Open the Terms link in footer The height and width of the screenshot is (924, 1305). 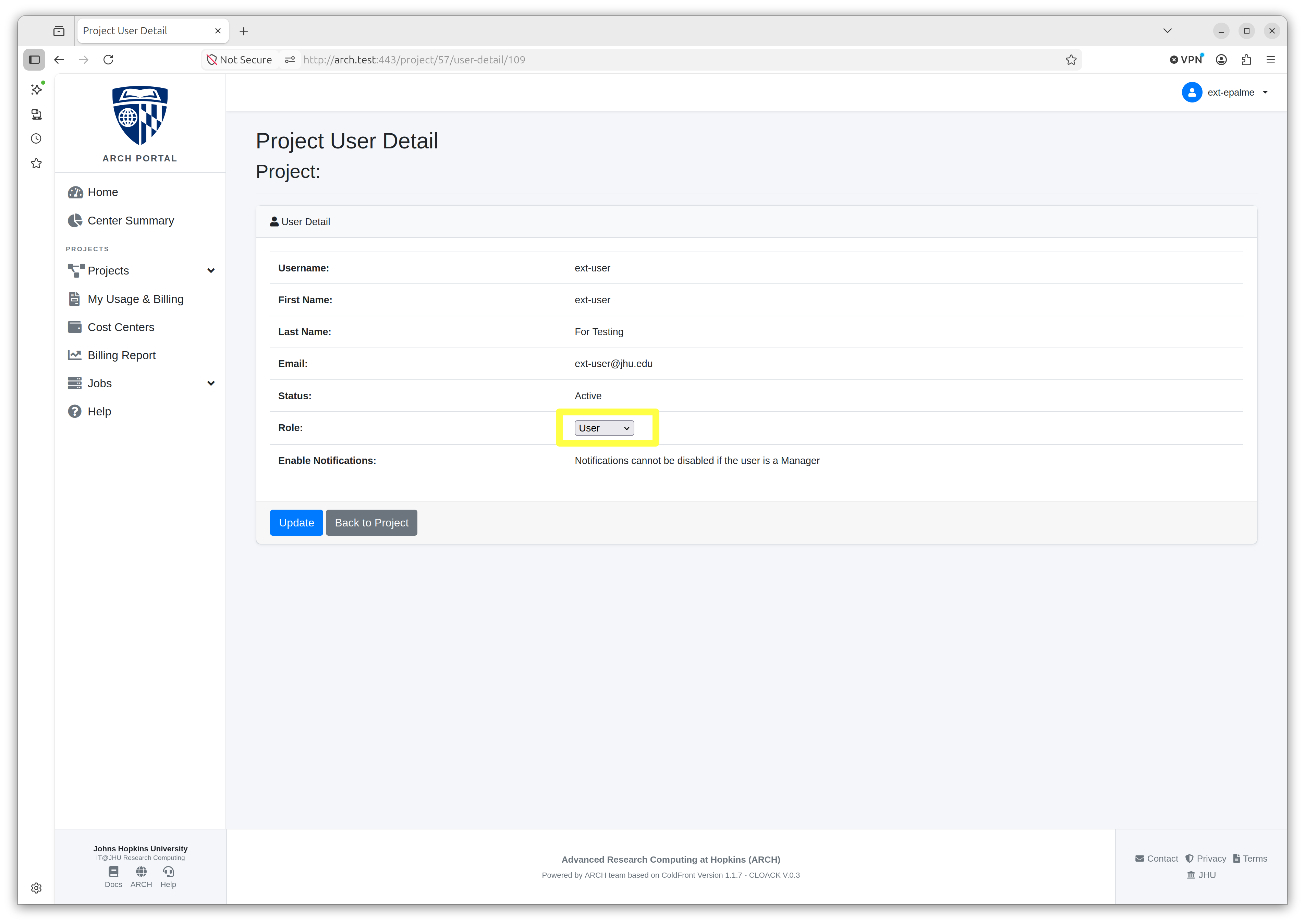pos(1250,859)
